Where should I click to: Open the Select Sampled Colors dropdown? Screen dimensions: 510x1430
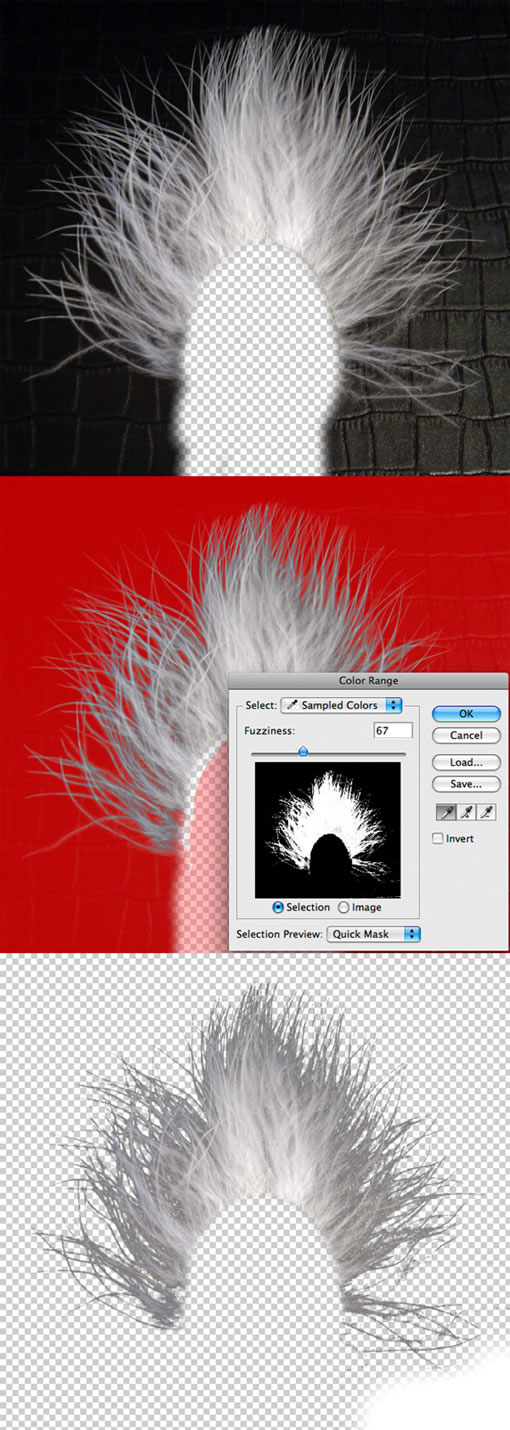coord(341,704)
